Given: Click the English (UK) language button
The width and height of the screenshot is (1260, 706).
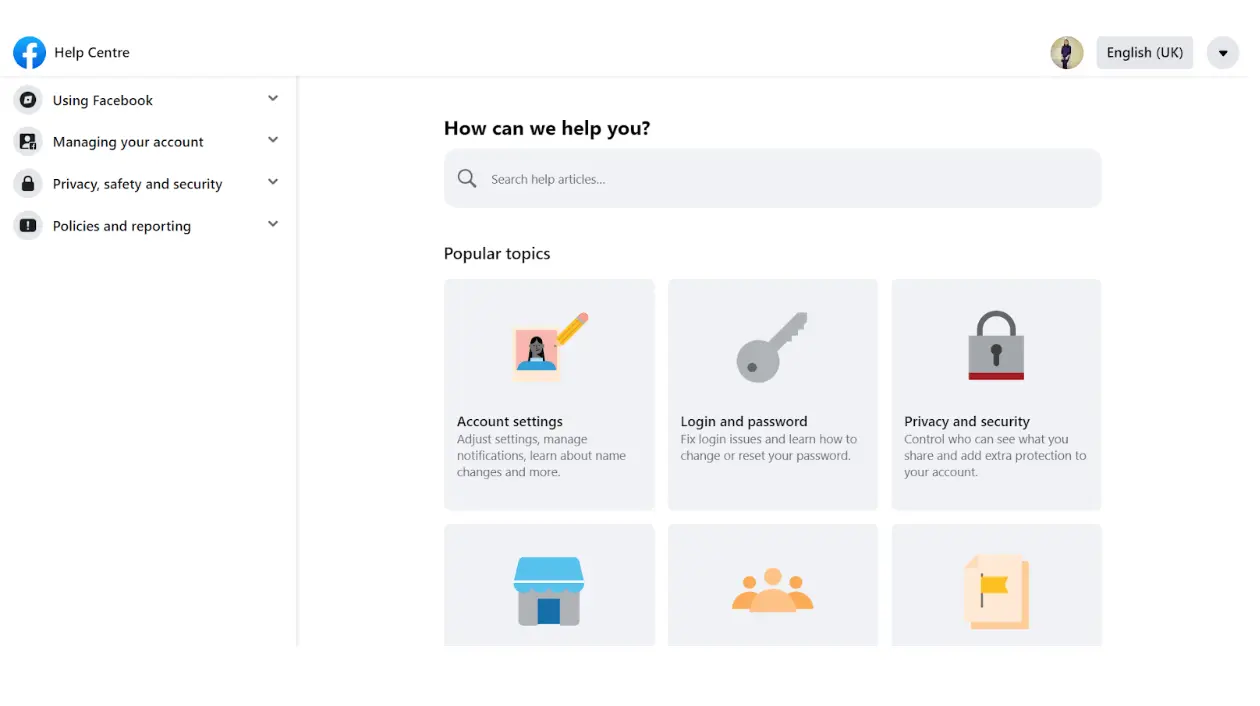Looking at the screenshot, I should coord(1144,52).
